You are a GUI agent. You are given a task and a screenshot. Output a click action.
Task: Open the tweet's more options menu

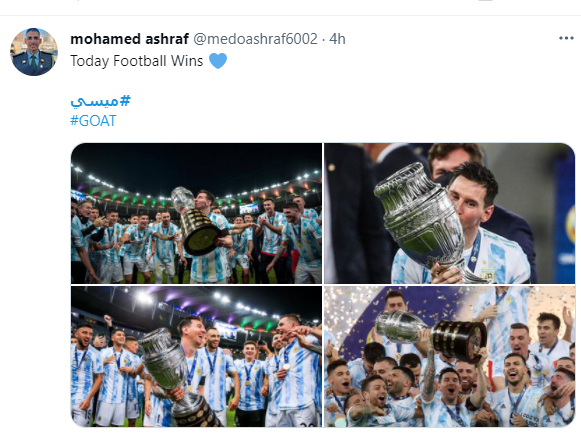(566, 38)
